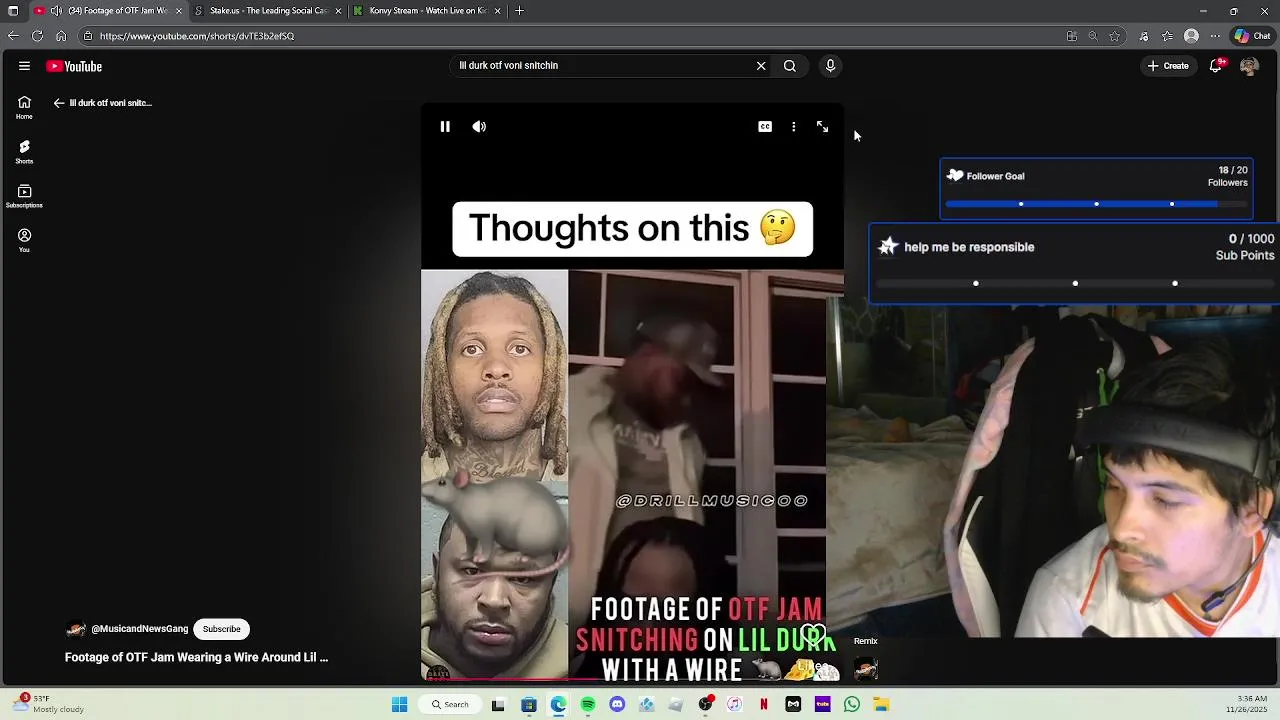1280x720 pixels.
Task: Switch to the Stake.us browser tab
Action: [x=268, y=11]
